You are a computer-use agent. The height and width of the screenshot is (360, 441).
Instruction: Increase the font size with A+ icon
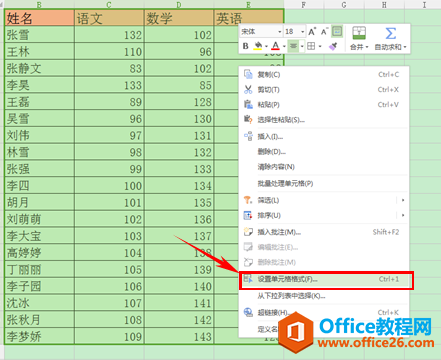[312, 32]
